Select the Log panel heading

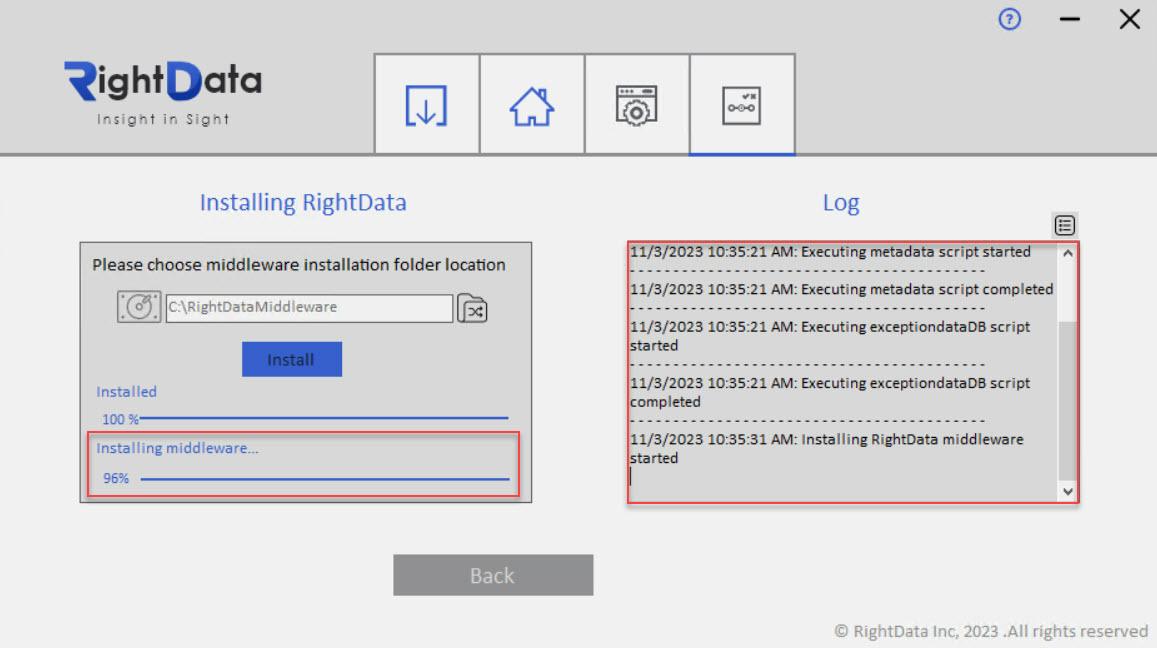841,202
